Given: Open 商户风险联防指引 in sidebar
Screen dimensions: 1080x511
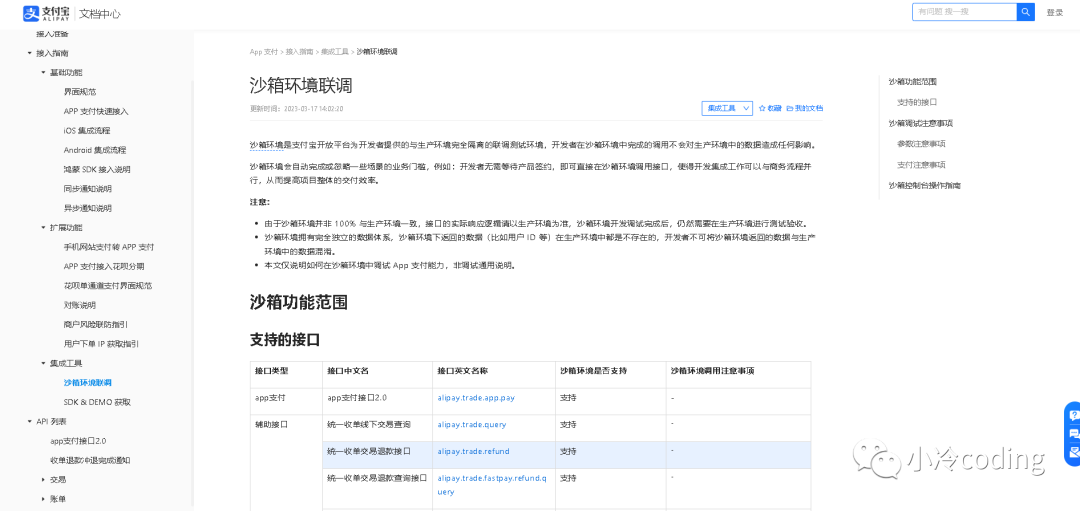Looking at the screenshot, I should click(96, 324).
